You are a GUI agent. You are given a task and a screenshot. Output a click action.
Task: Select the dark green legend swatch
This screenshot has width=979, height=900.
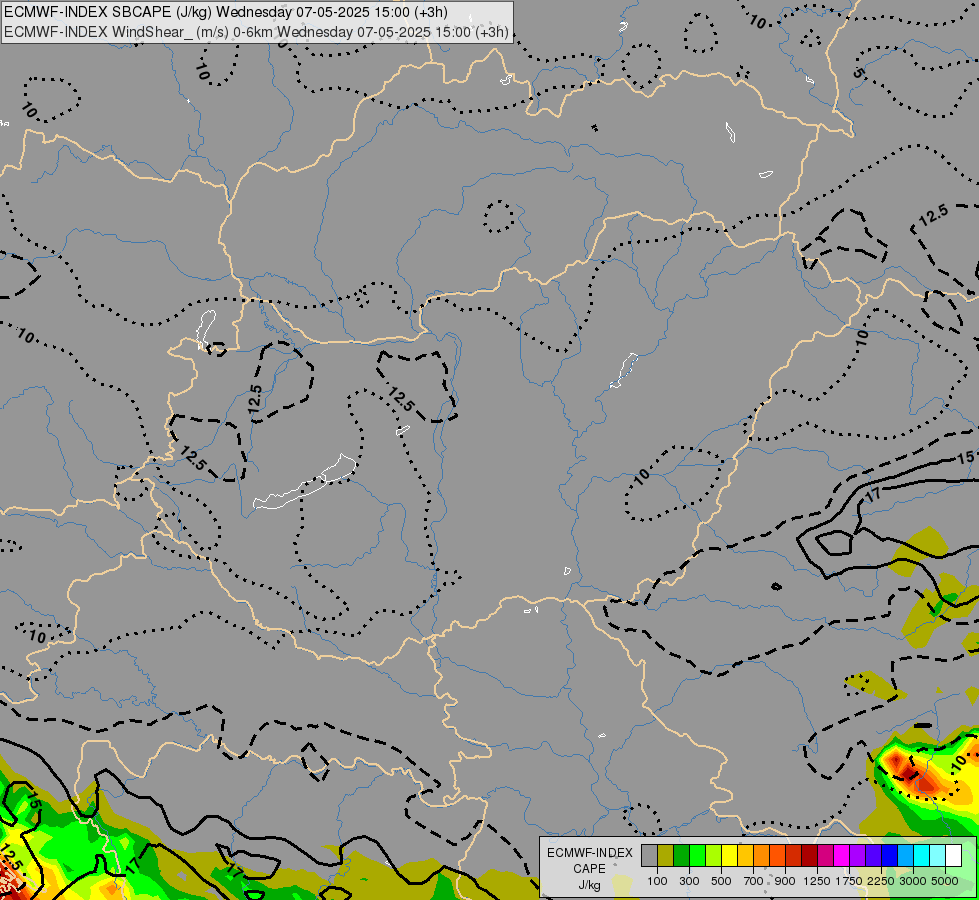coord(681,855)
